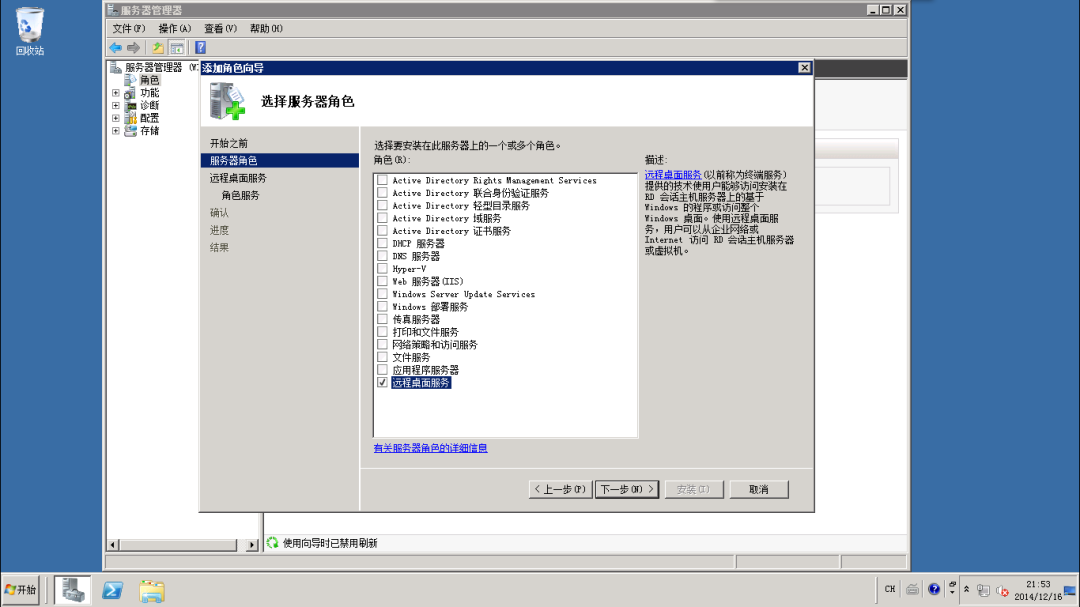Screen dimensions: 1080x607
Task: Open the language bar options arrow
Action: [x=952, y=592]
